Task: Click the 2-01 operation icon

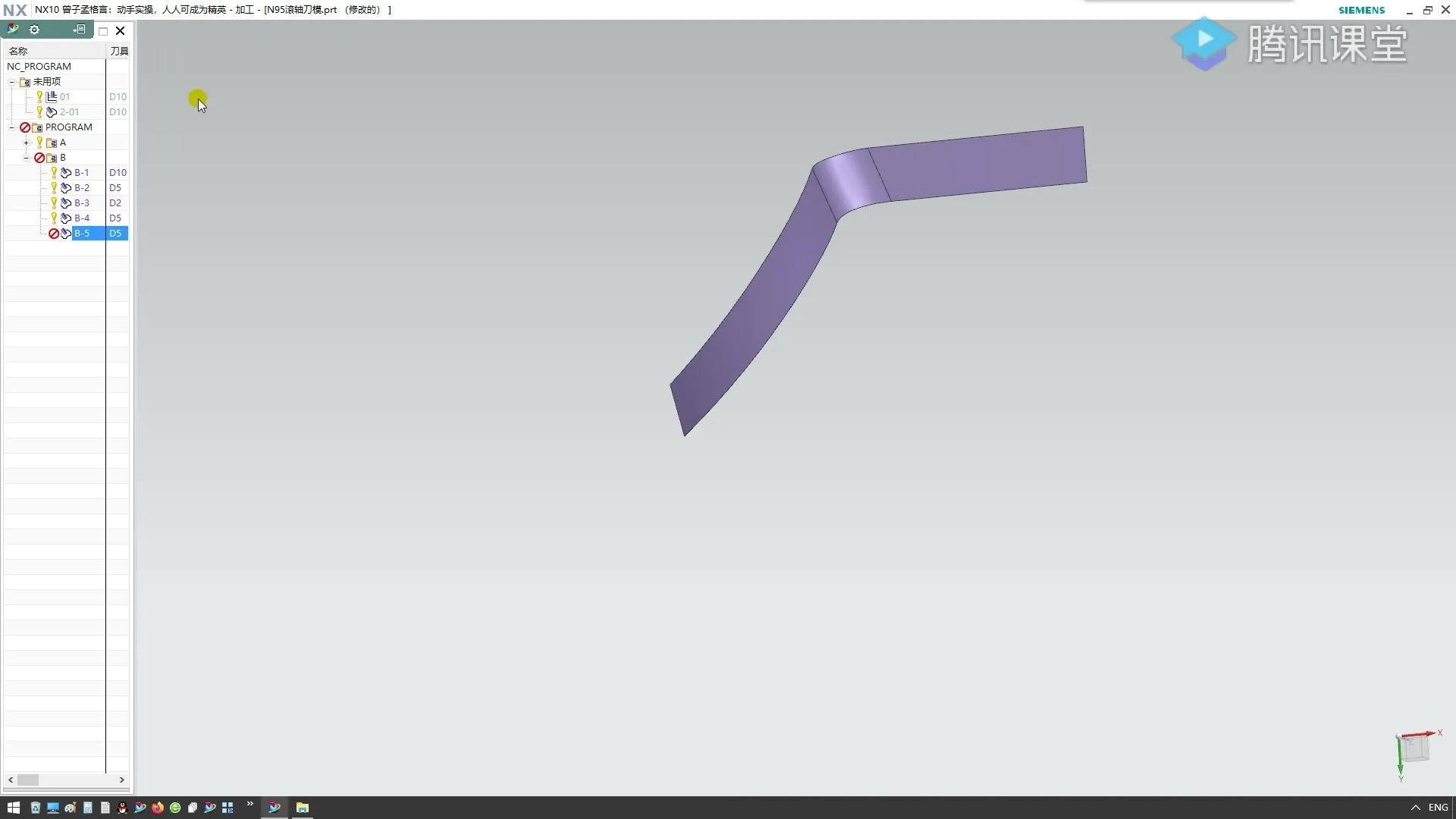Action: [52, 112]
